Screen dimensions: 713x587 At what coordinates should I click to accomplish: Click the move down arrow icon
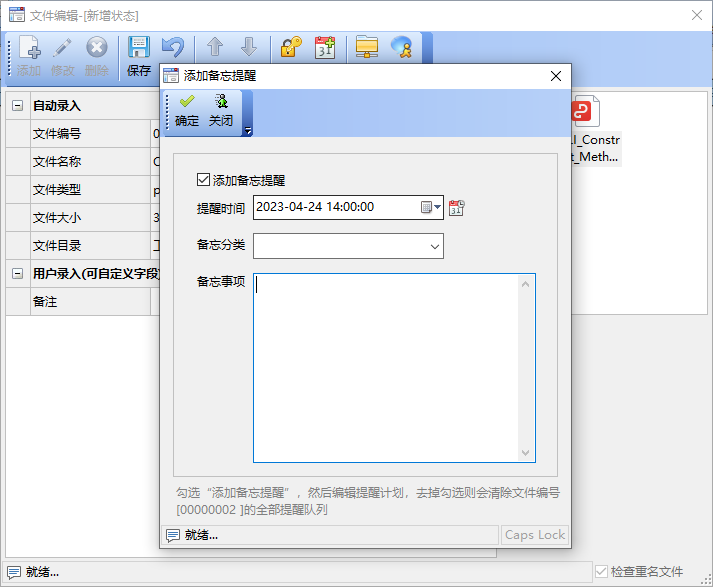(249, 47)
